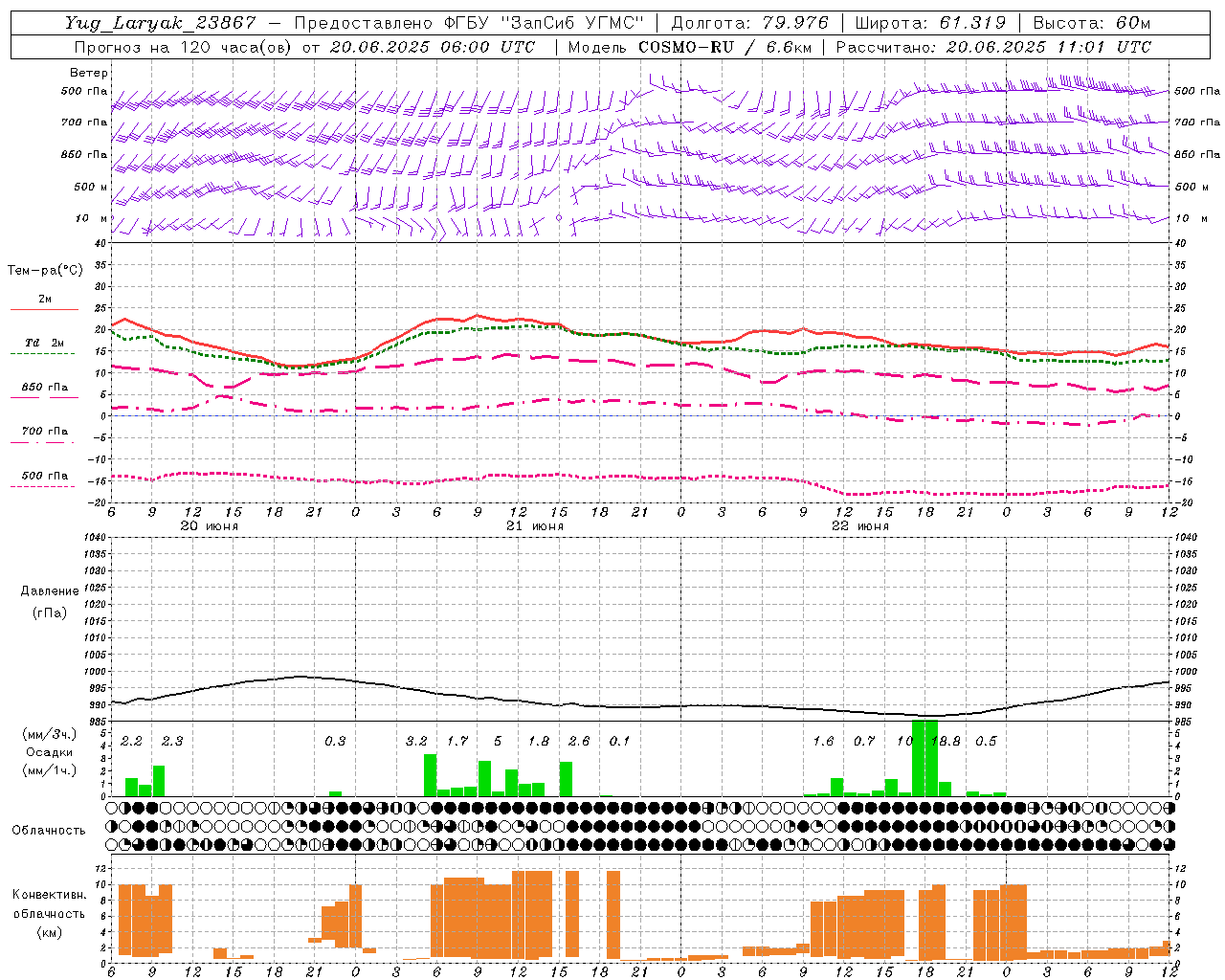Click the 3-hour precipitation value 1.7
The image size is (1225, 980).
(457, 741)
